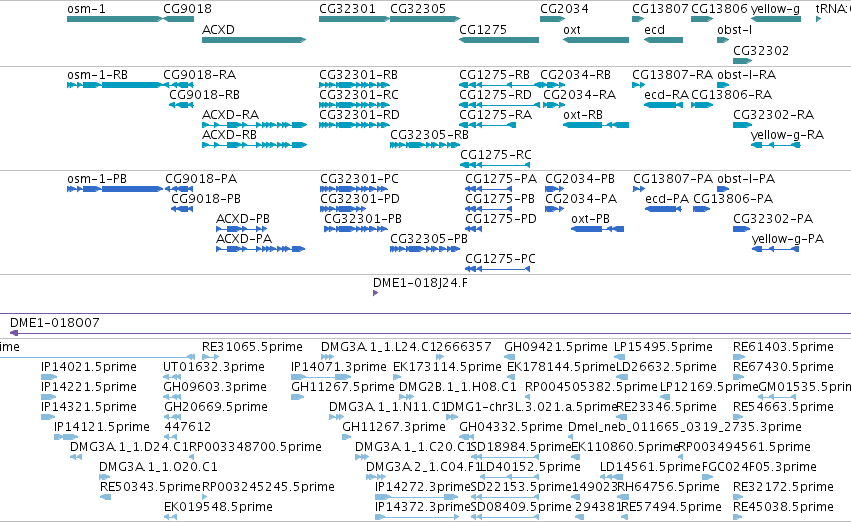Click the CG32301-RD transcript label
The height and width of the screenshot is (522, 851).
coord(359,115)
